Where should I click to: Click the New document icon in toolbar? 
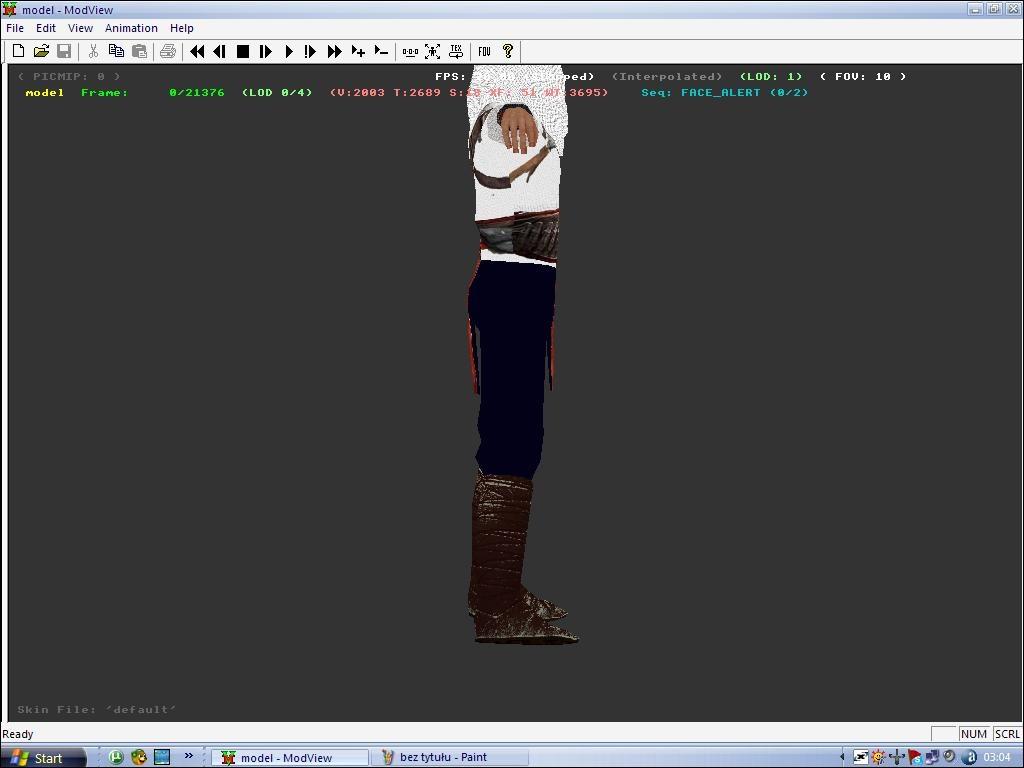pyautogui.click(x=18, y=51)
